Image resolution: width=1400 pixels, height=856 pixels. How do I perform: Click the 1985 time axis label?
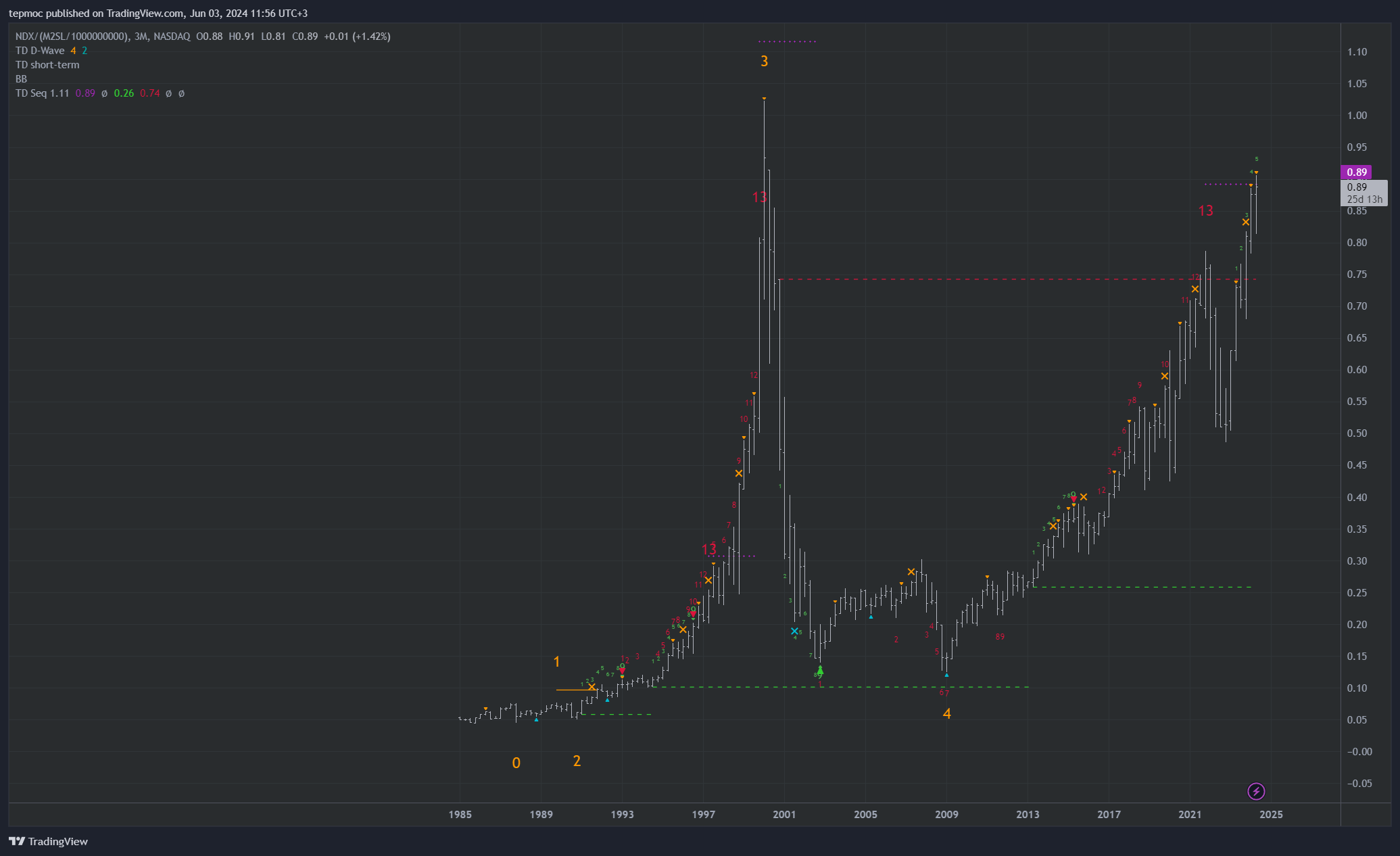(460, 815)
